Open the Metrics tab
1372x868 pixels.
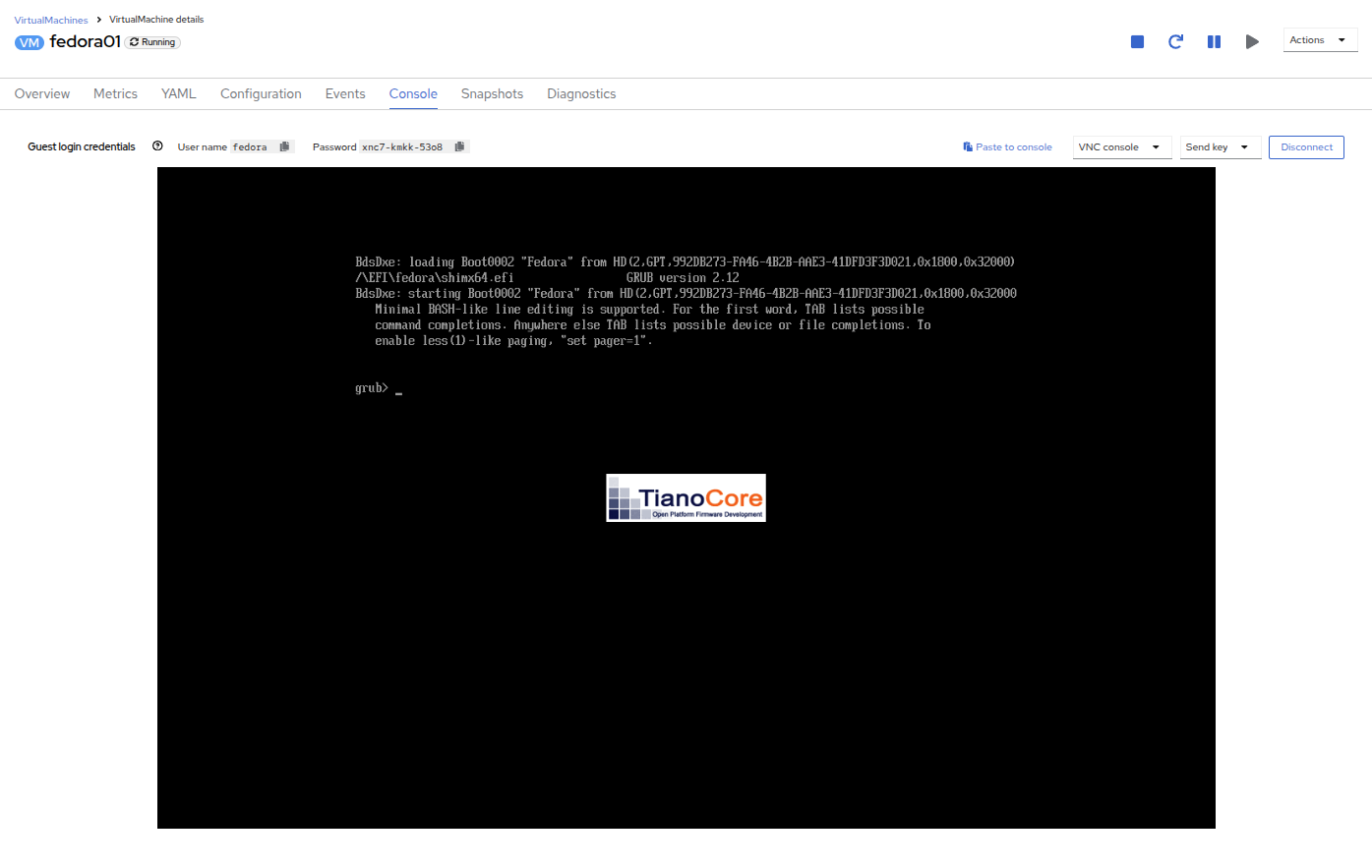pos(115,94)
